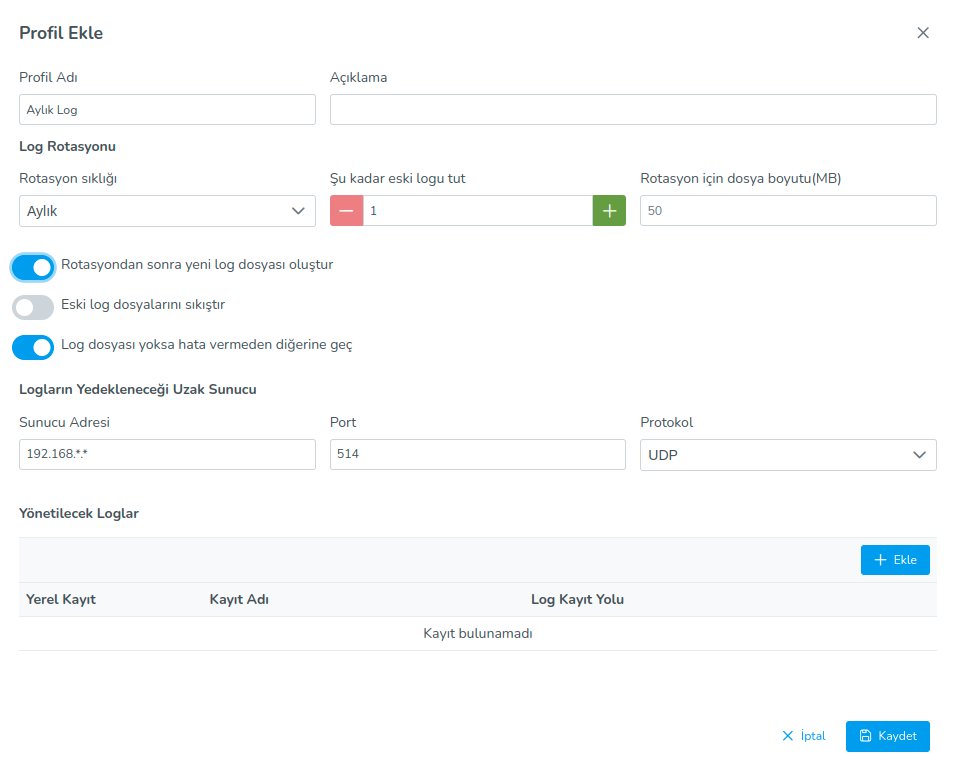Click the red minus decrement button
The height and width of the screenshot is (768, 955).
[x=346, y=211]
